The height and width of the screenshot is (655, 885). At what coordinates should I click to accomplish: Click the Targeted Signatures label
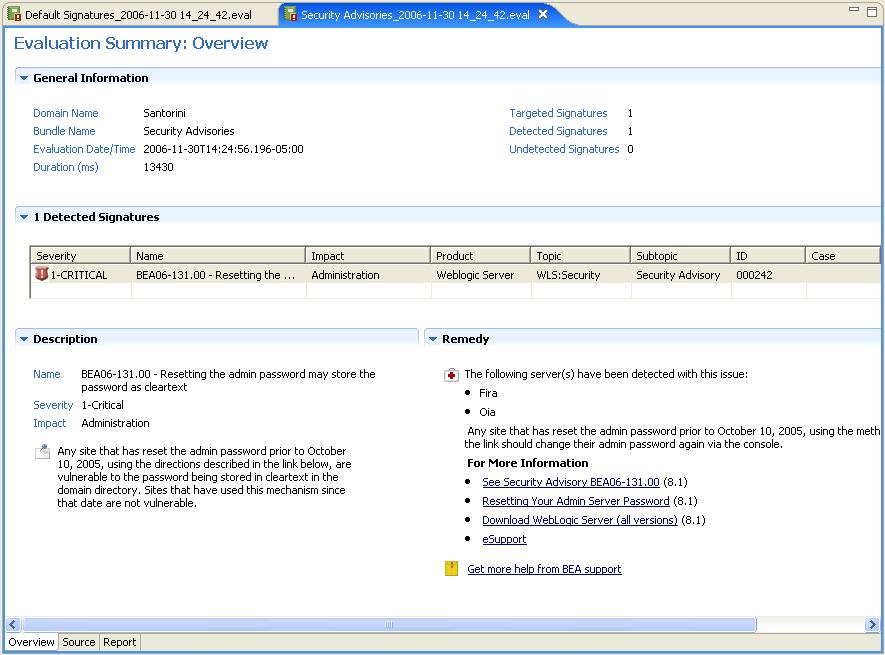click(558, 113)
